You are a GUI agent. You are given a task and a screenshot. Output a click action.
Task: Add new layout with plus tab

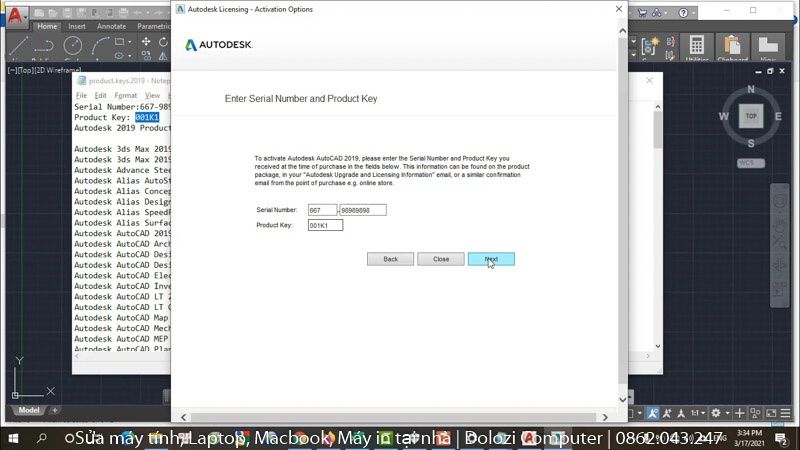(55, 410)
